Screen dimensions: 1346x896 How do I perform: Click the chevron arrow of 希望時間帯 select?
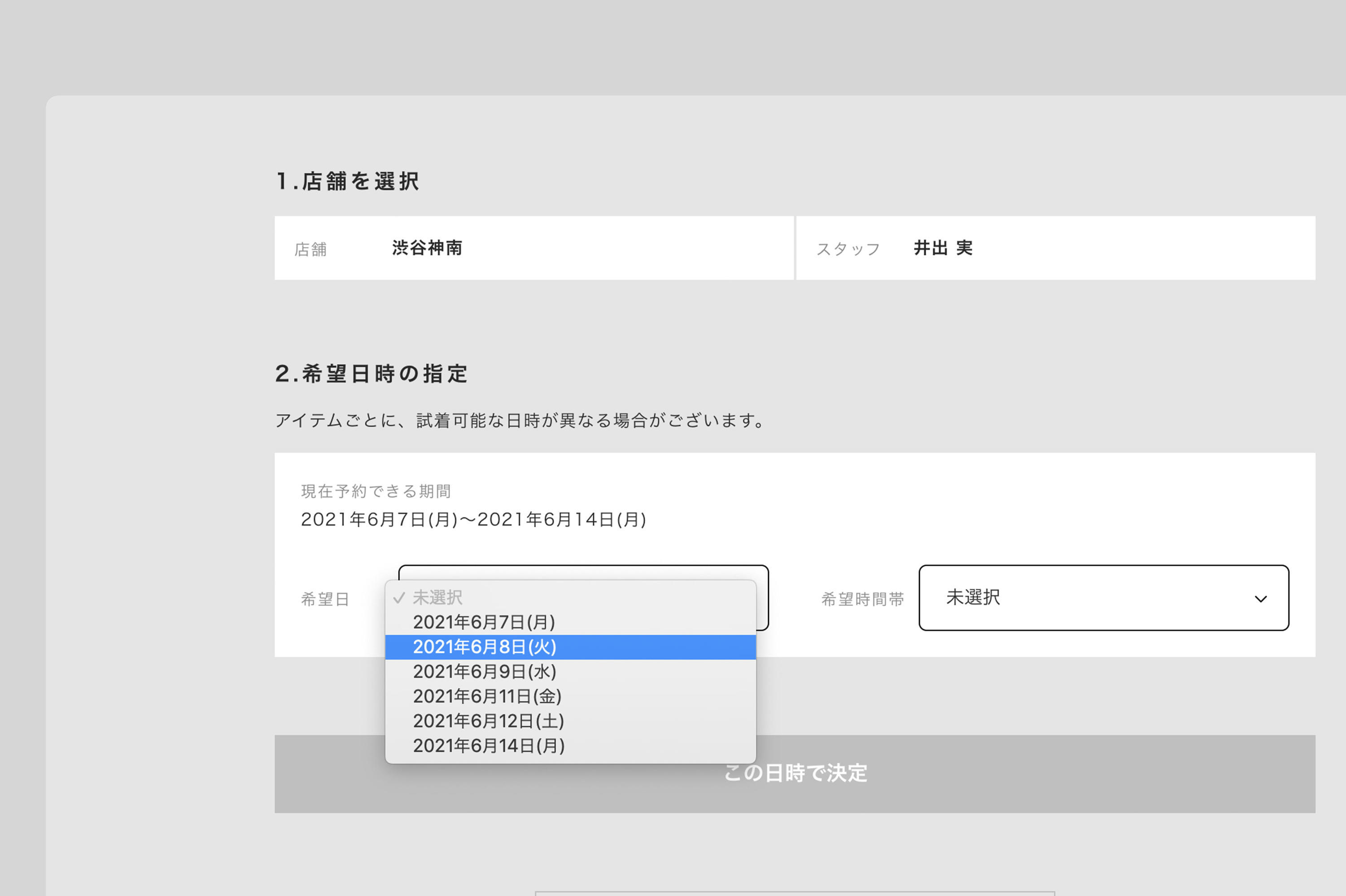coord(1260,599)
